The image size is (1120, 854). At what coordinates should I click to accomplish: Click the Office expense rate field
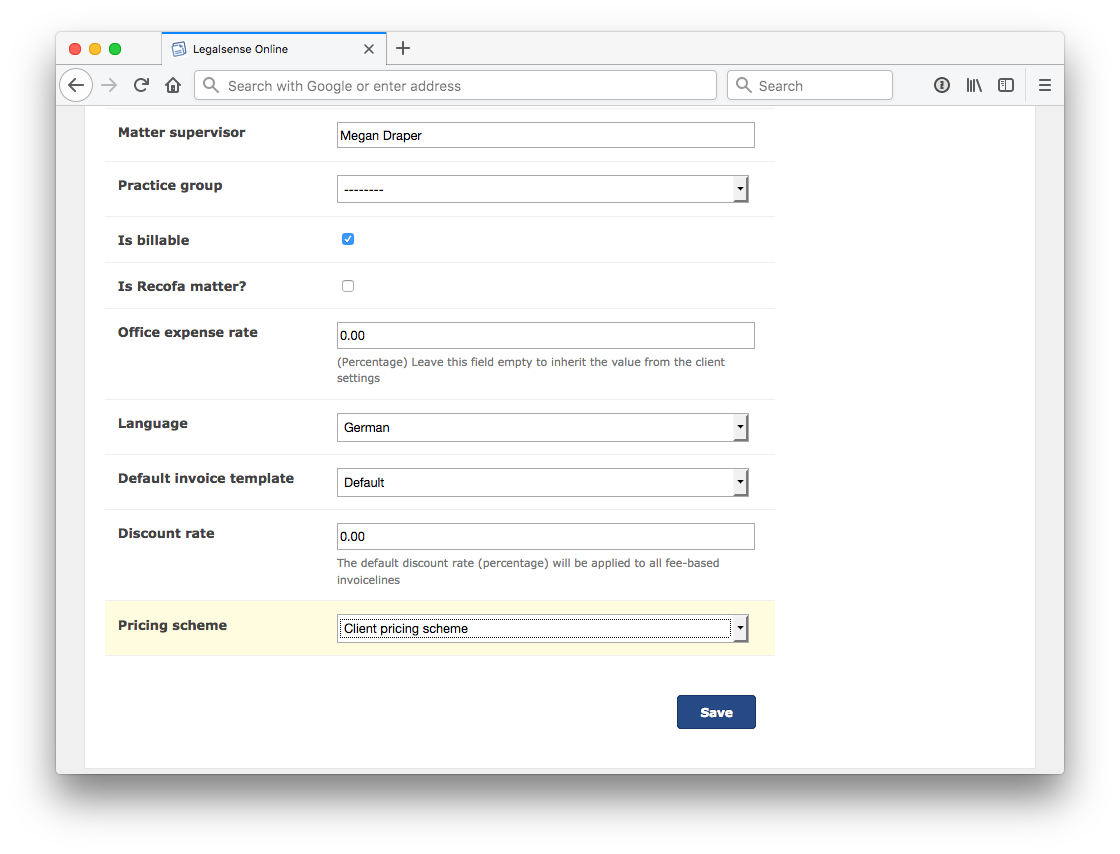click(x=546, y=336)
